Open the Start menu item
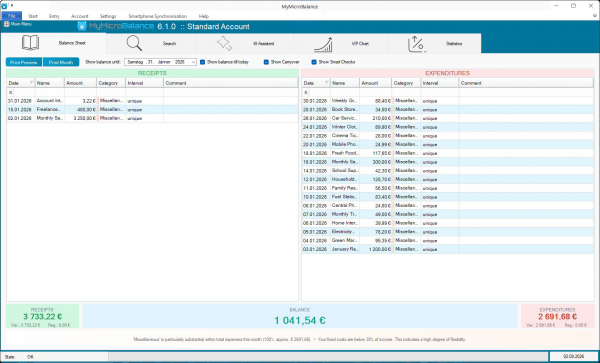Viewport: 600px width, 363px height. [33, 16]
